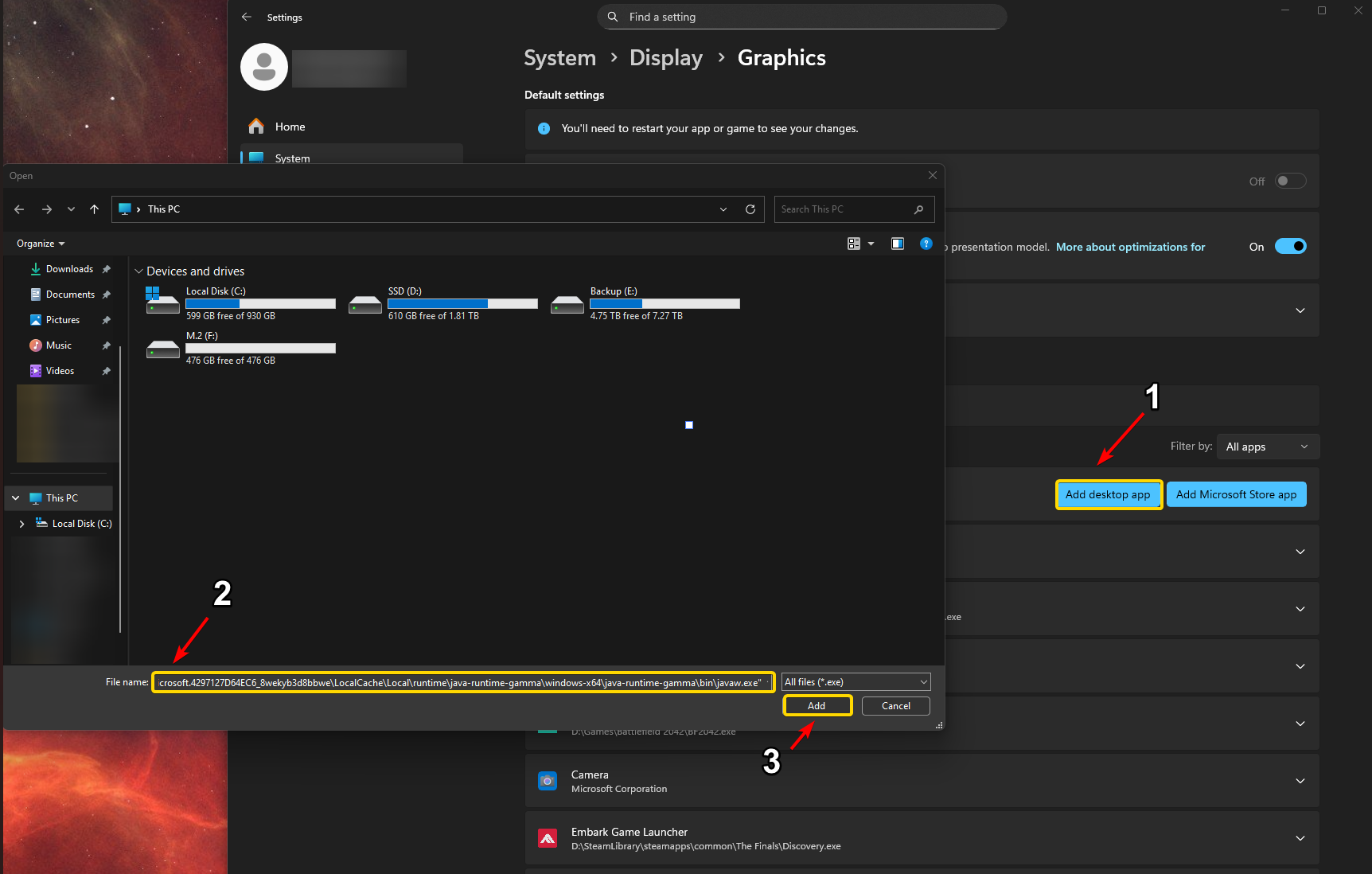Viewport: 1372px width, 874px height.
Task: Click the File name input field
Action: pyautogui.click(x=462, y=683)
